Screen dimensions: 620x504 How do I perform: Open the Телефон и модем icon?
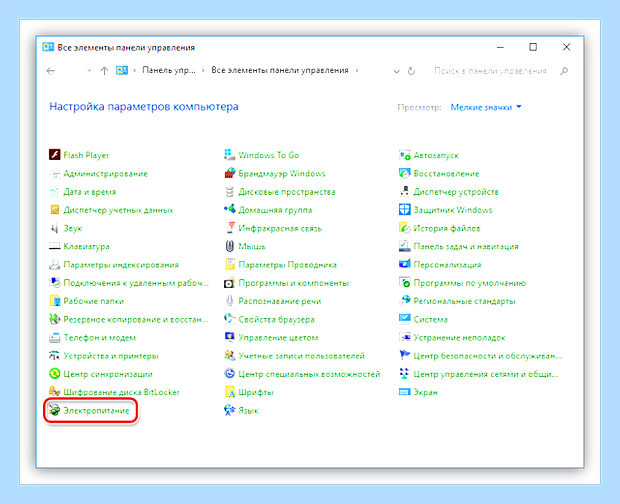[54, 337]
